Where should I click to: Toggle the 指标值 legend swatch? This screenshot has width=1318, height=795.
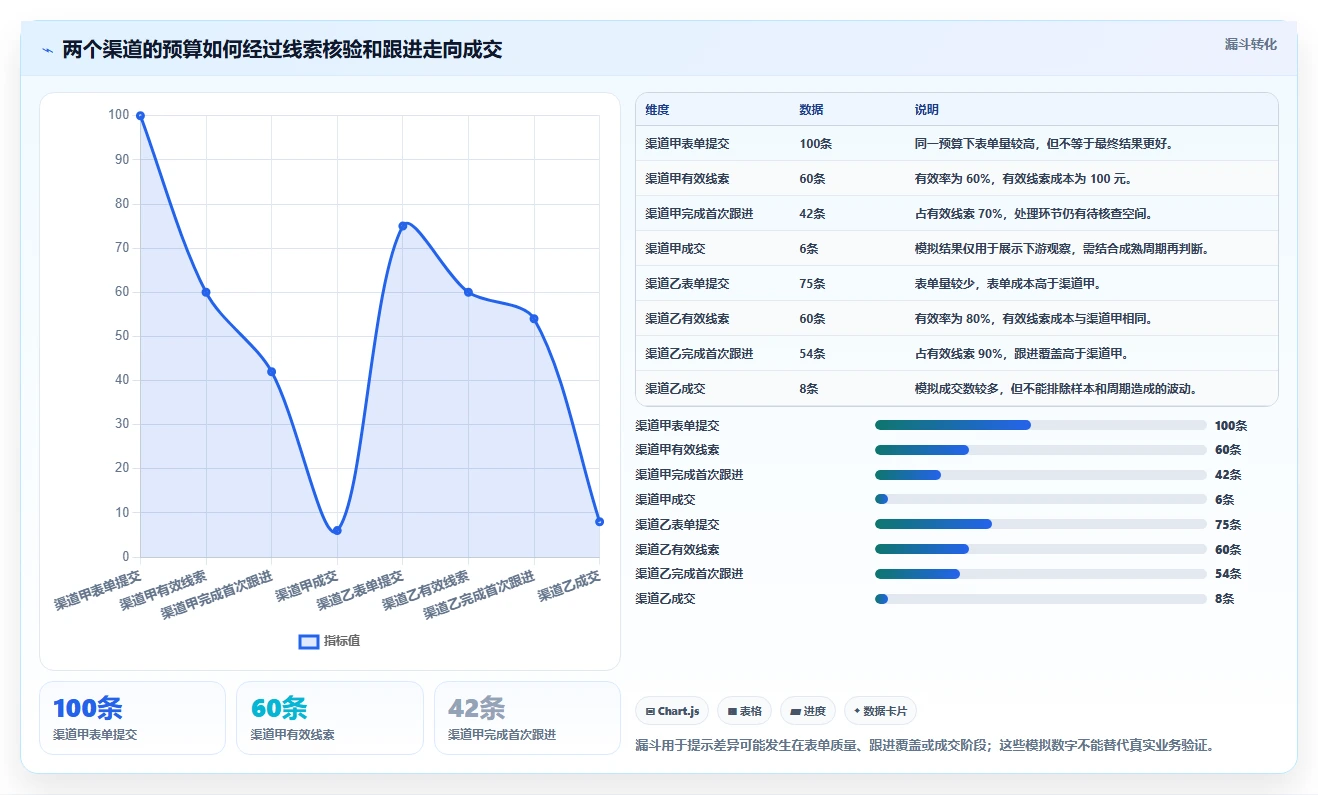tap(309, 641)
